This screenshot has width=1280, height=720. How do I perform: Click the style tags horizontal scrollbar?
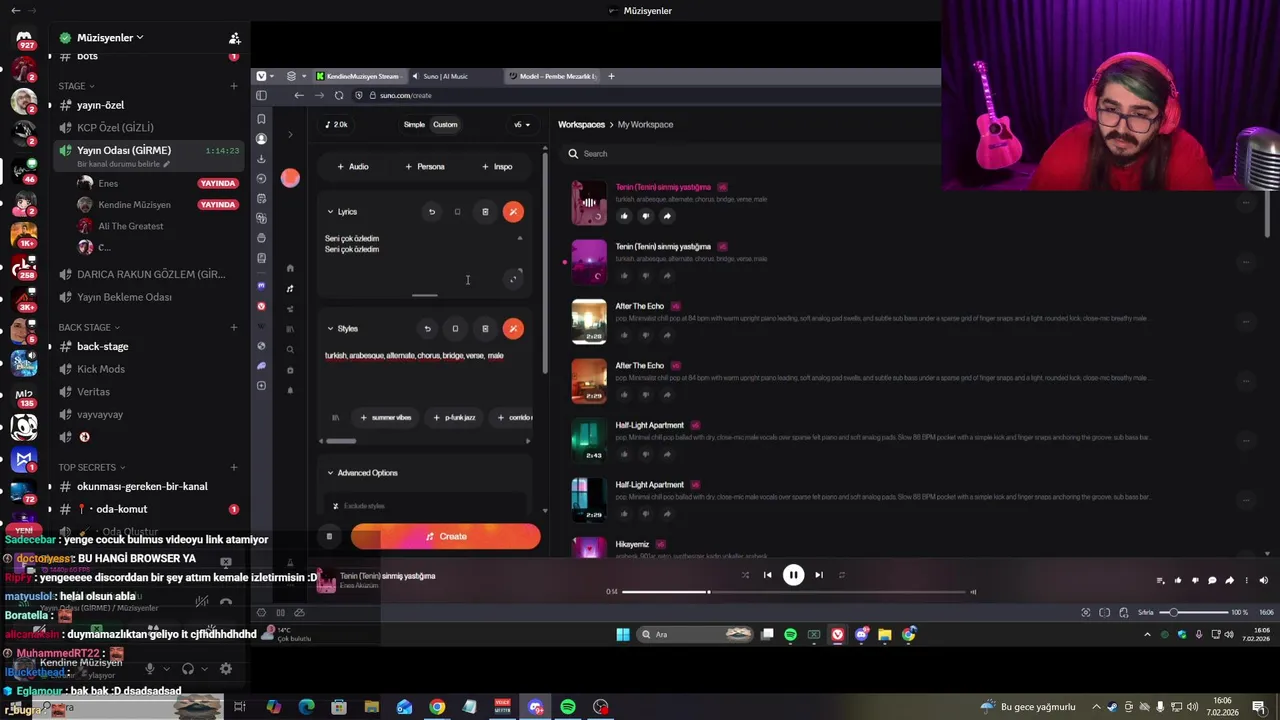[x=341, y=441]
